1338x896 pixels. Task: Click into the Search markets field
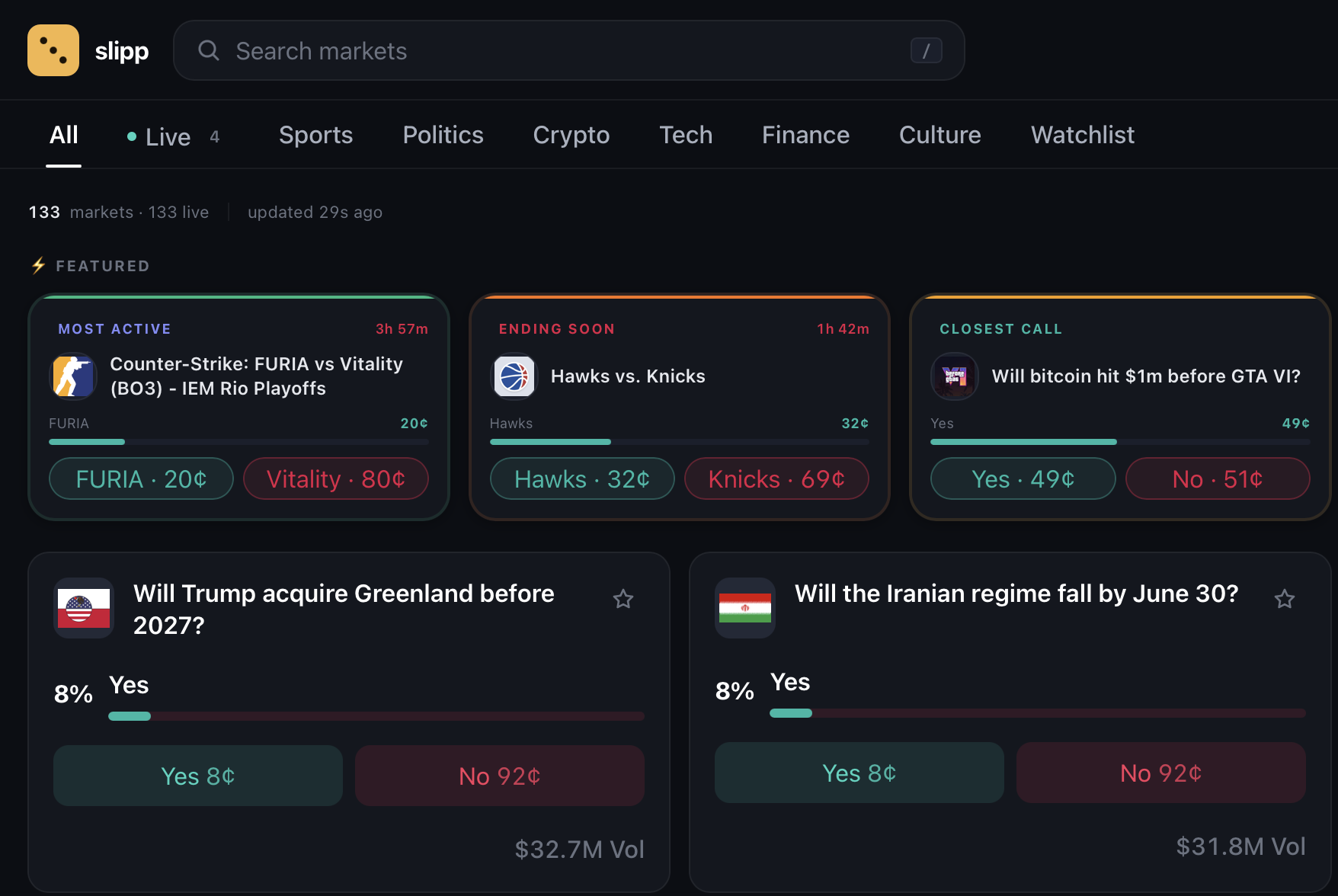pyautogui.click(x=533, y=50)
